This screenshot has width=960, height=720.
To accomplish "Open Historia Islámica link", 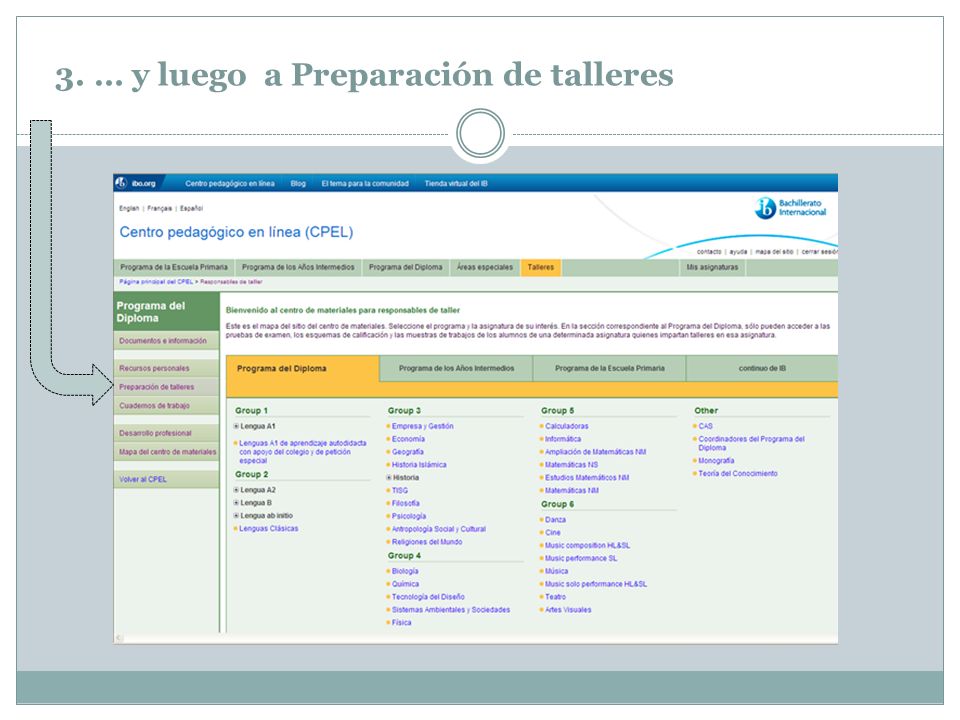I will pos(419,465).
